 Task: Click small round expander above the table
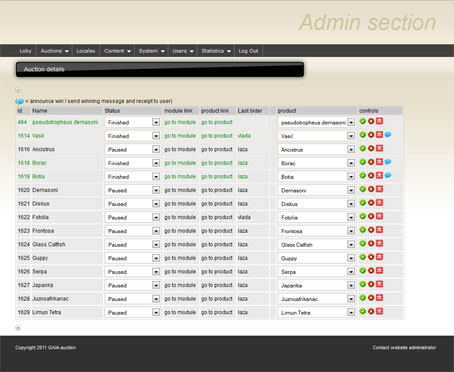18,90
